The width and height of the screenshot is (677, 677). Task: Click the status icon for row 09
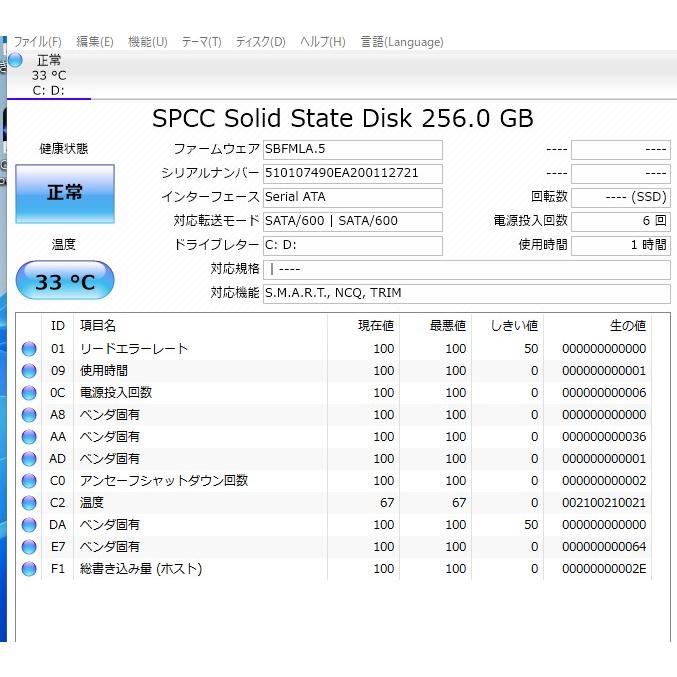tap(29, 371)
